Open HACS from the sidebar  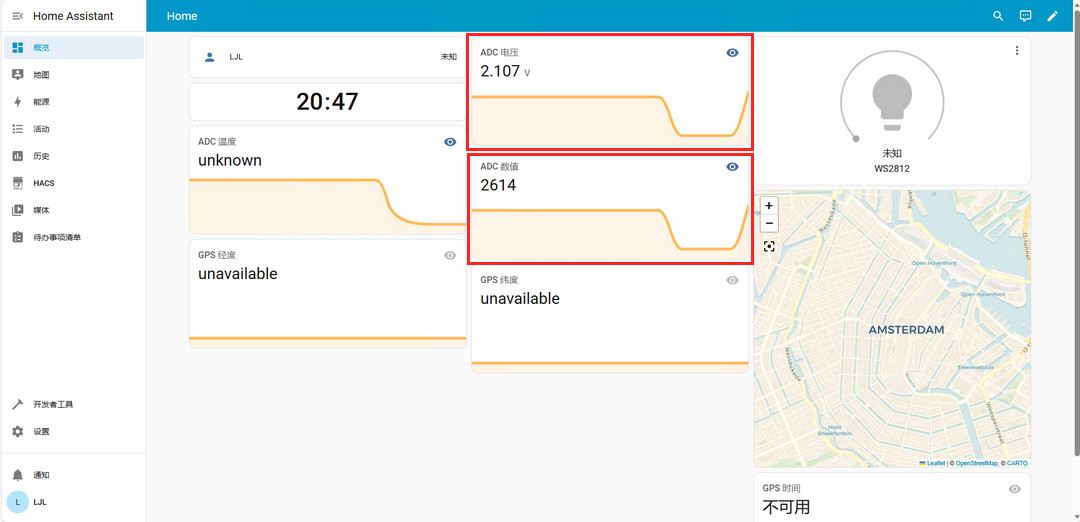click(74, 183)
